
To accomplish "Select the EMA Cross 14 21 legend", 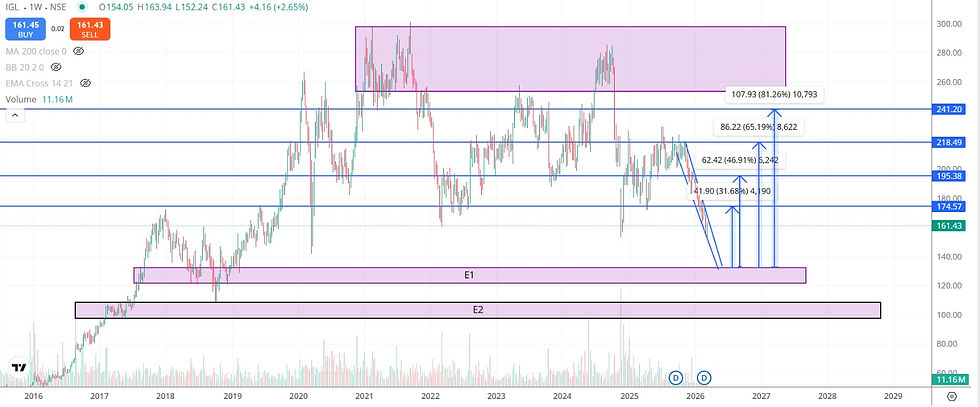I will tap(41, 83).
